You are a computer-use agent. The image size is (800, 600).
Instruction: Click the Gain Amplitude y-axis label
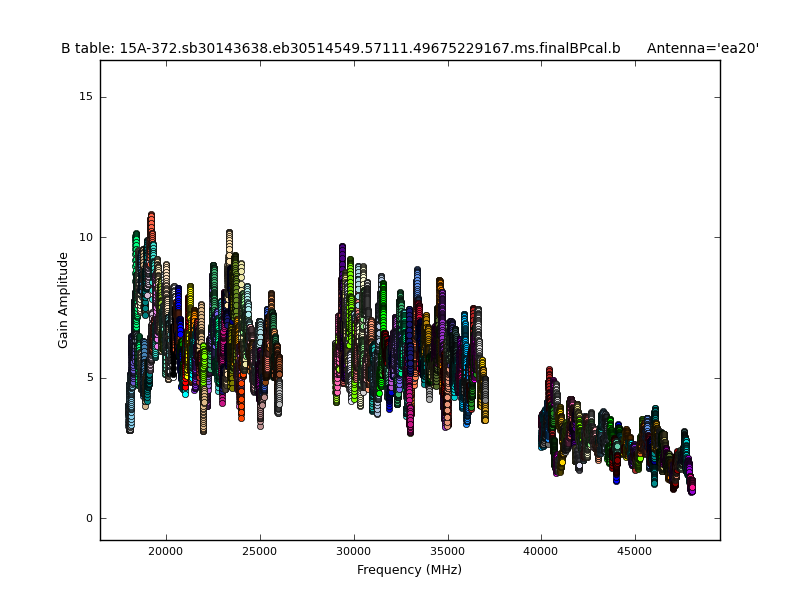tap(64, 300)
